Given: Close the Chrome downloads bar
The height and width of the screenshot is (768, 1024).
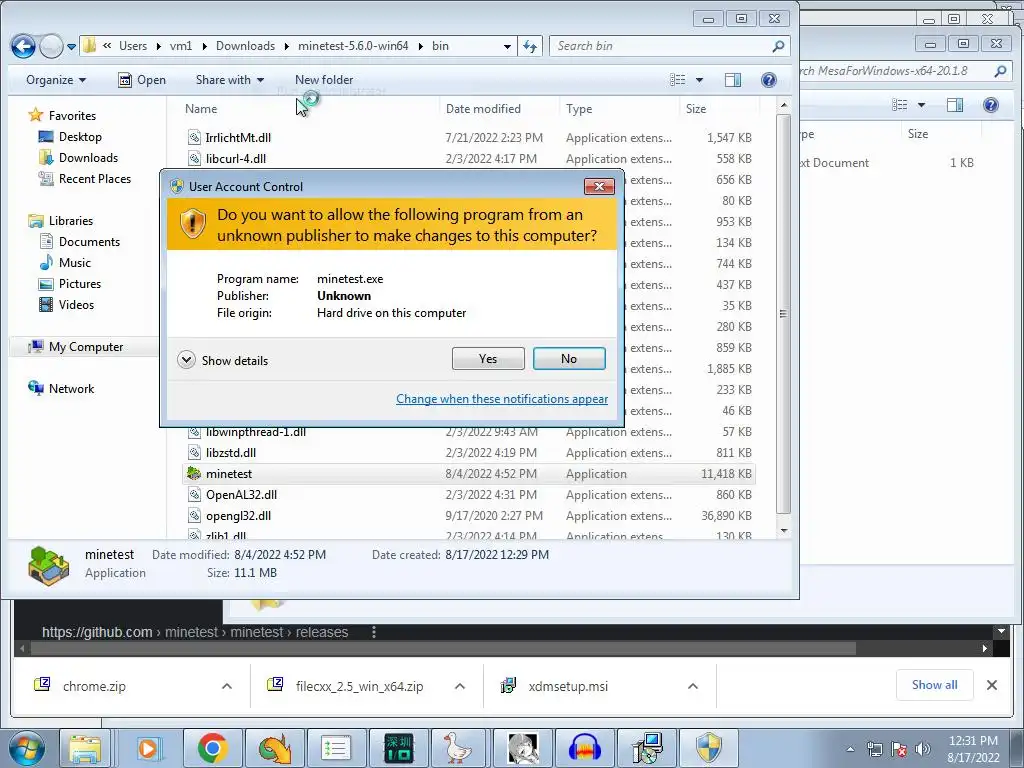Looking at the screenshot, I should point(991,685).
